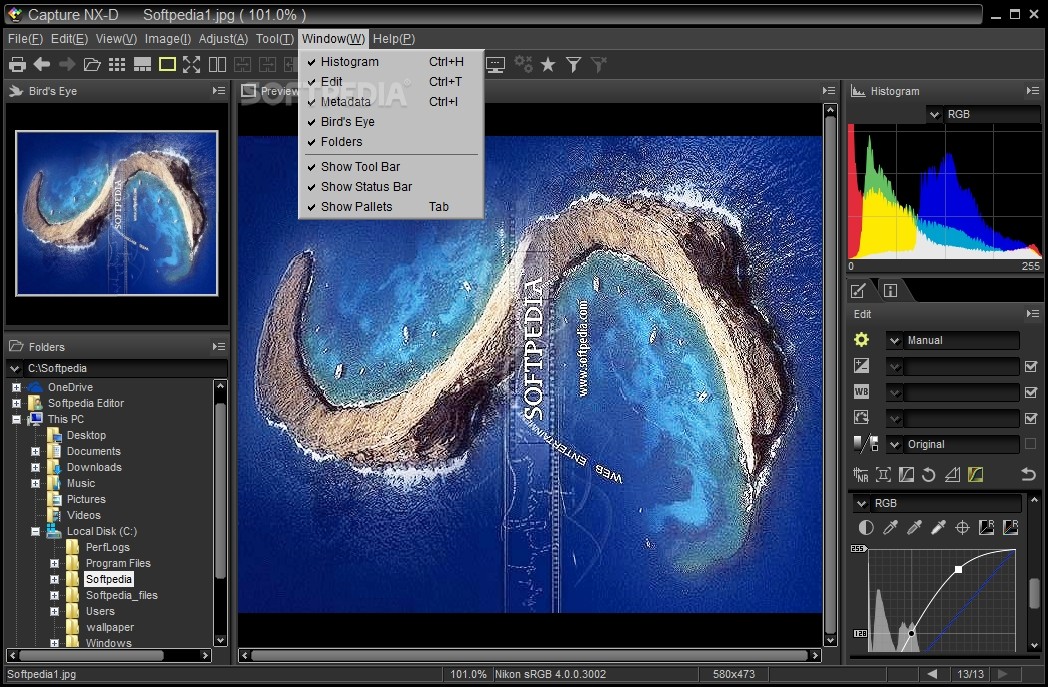Click the tone gradient icon beside Original
The height and width of the screenshot is (687, 1048).
tap(866, 444)
